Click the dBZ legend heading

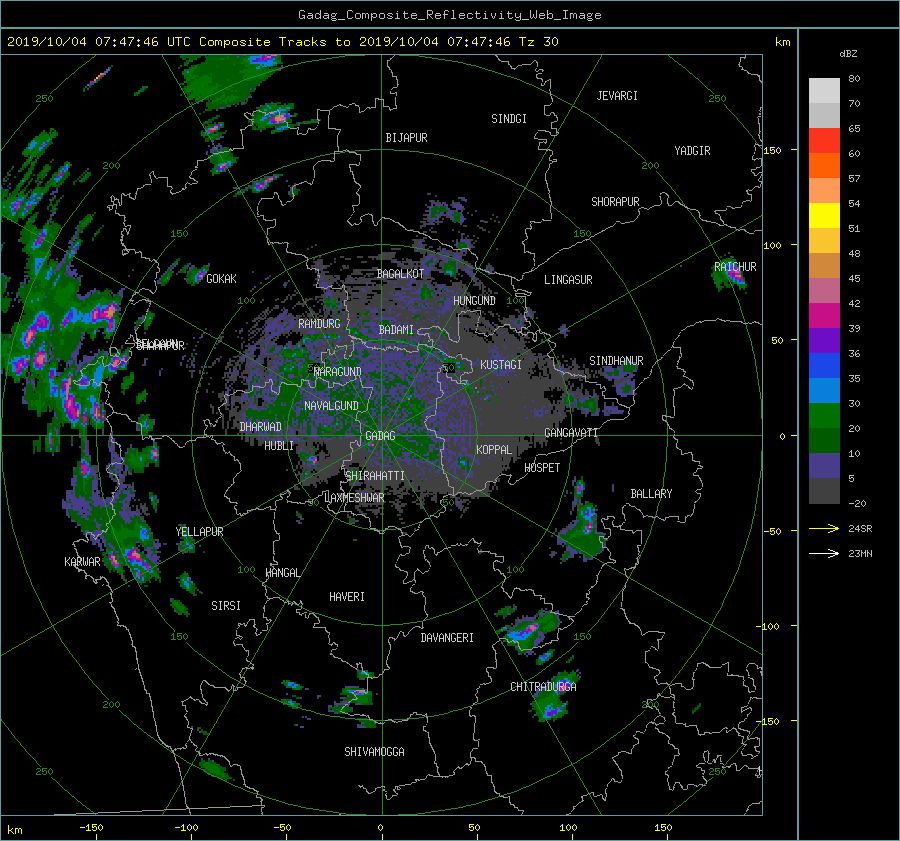pos(848,54)
